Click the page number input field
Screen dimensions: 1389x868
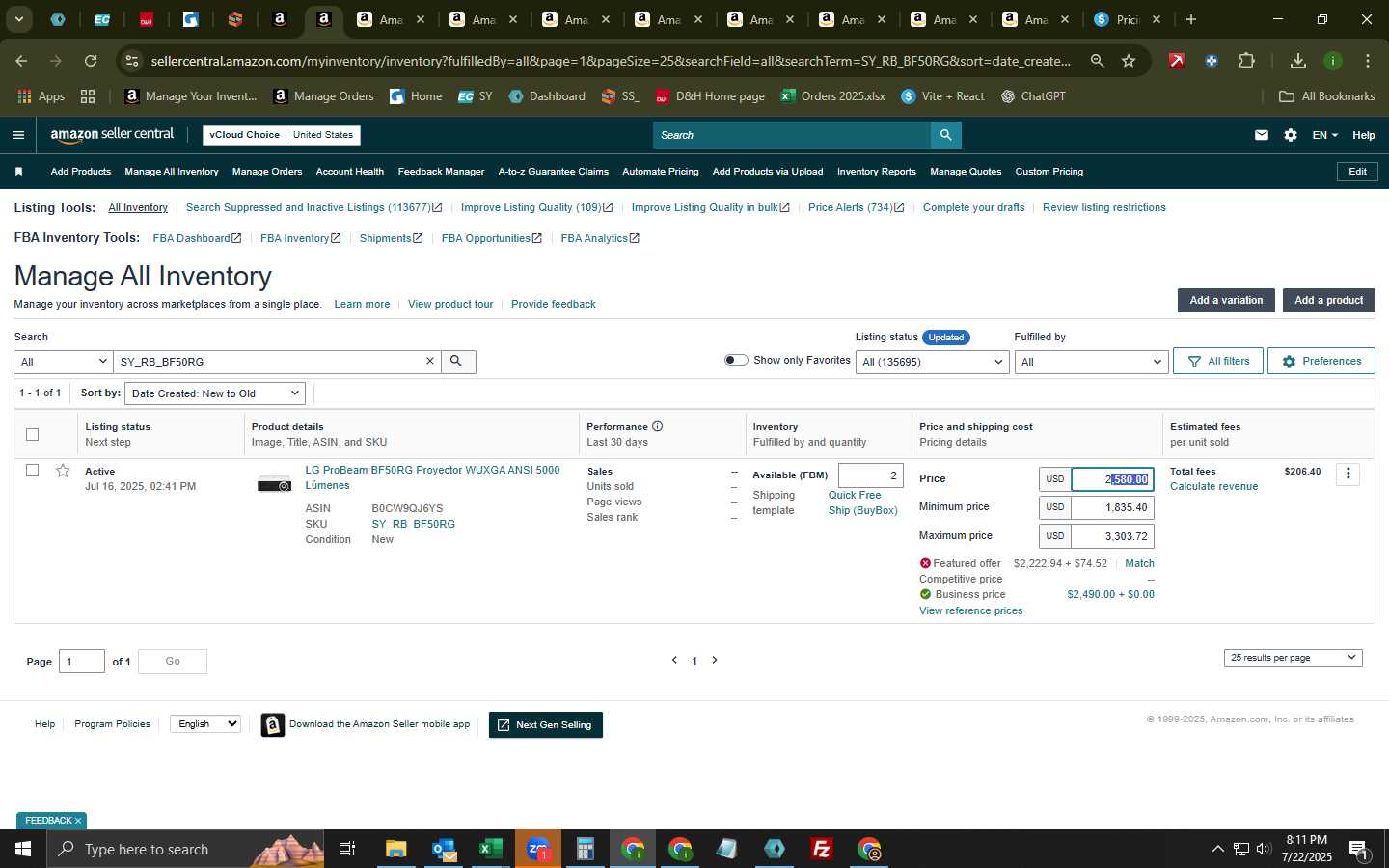[x=82, y=661]
